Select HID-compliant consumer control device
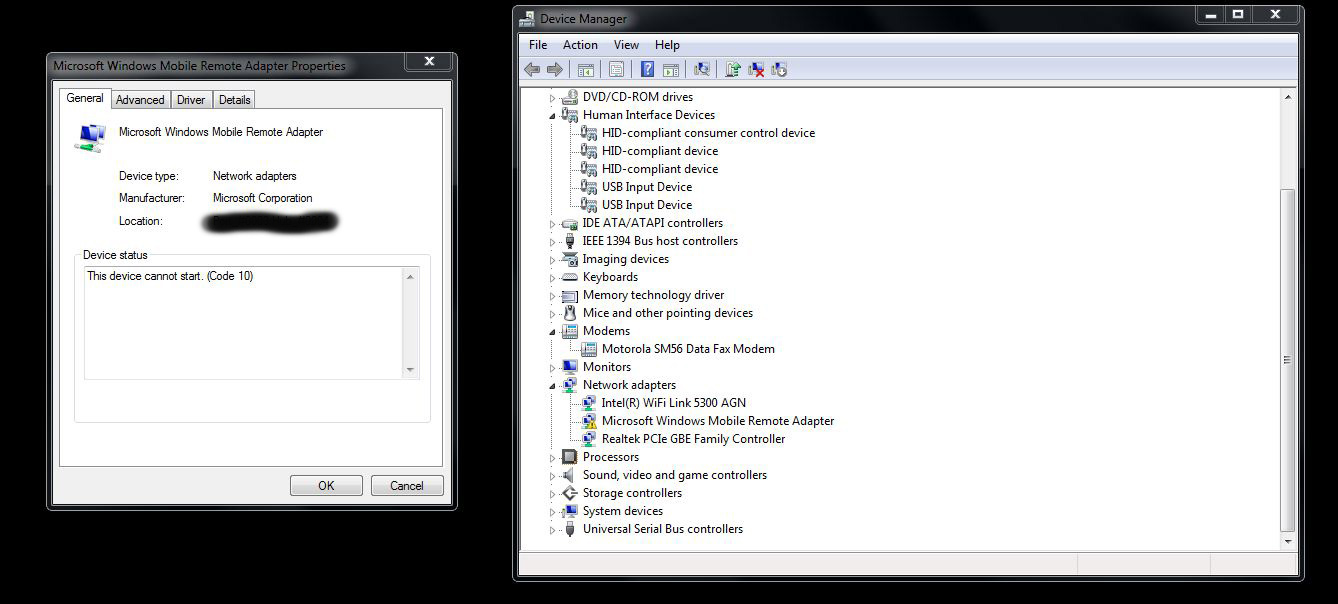Image resolution: width=1338 pixels, height=604 pixels. pyautogui.click(x=708, y=133)
